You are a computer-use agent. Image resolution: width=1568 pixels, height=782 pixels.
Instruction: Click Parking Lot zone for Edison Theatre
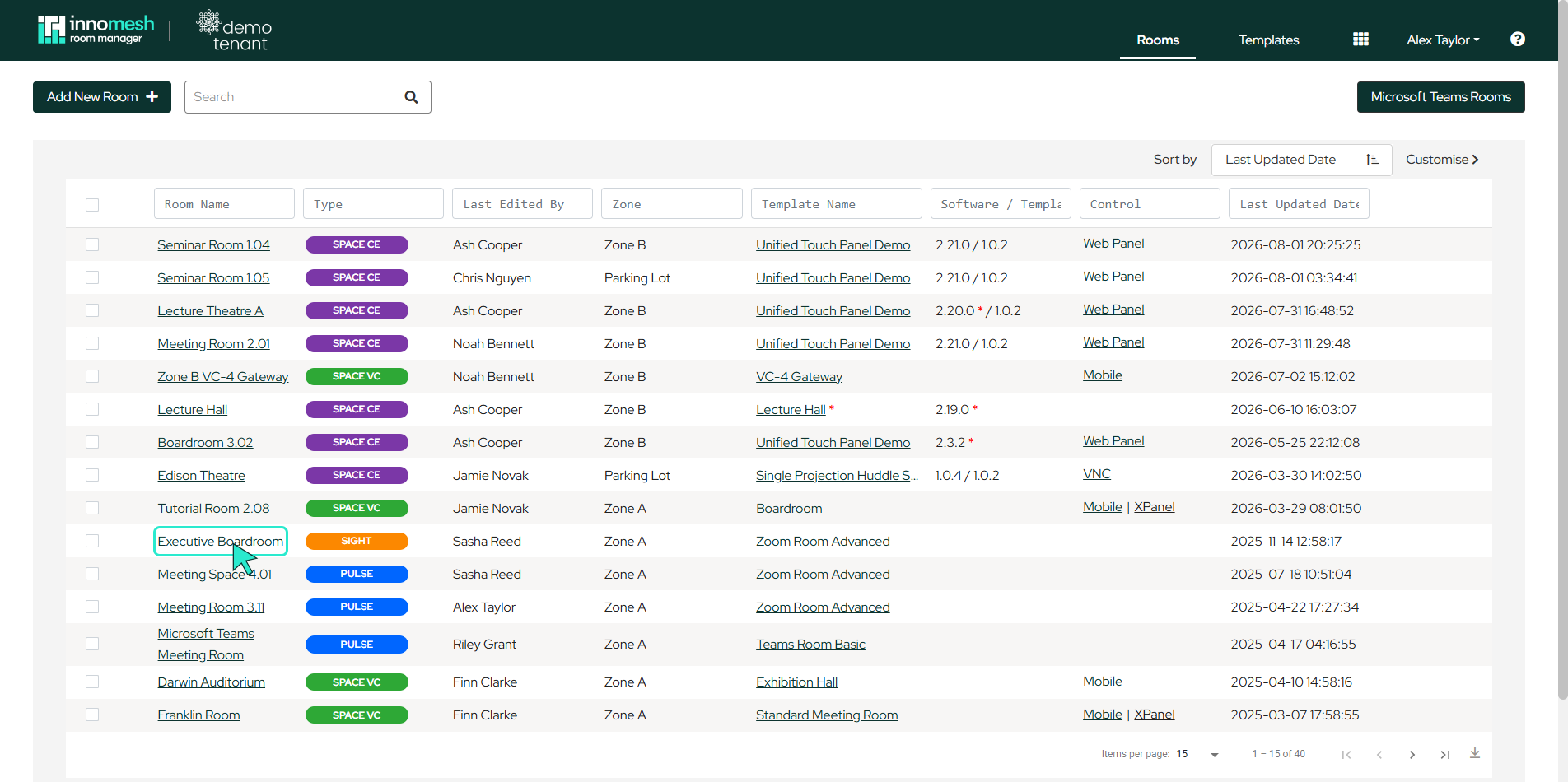[x=637, y=475]
